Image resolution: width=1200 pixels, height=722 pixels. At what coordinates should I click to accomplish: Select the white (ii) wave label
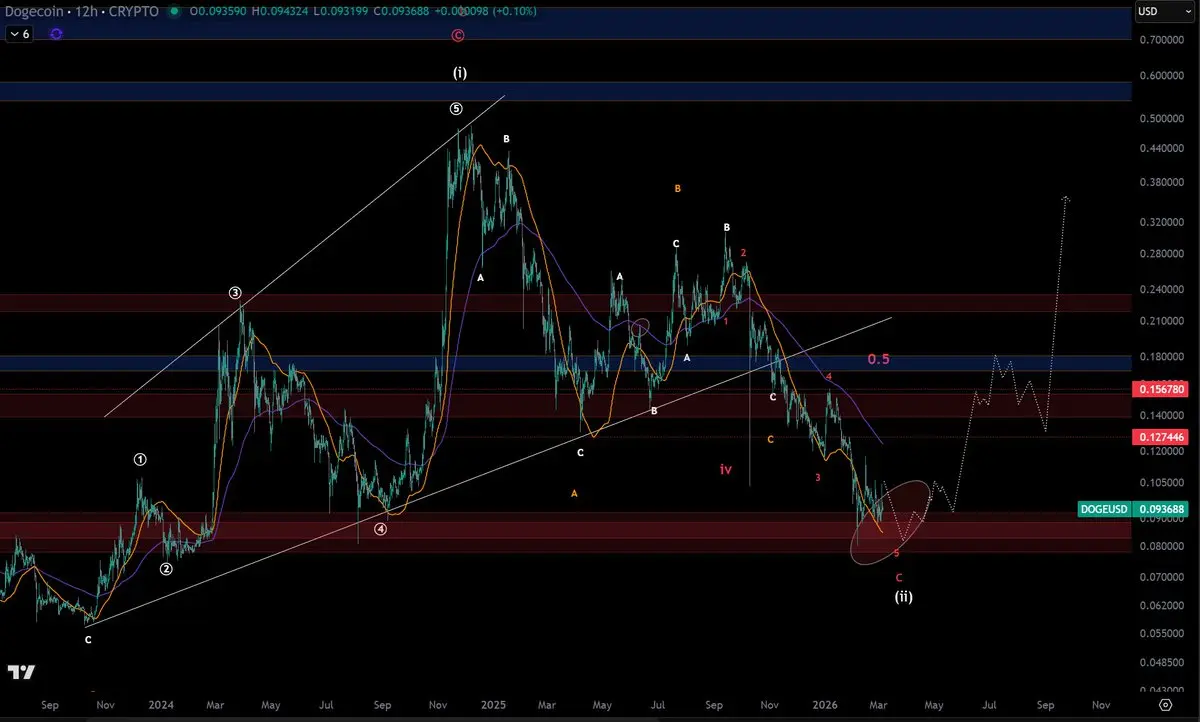pos(903,597)
